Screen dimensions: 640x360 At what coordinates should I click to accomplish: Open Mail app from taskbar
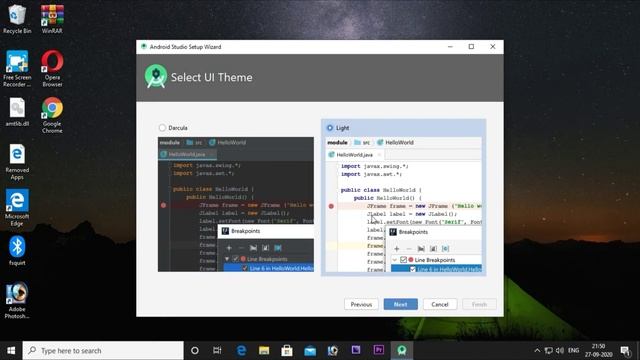tap(310, 351)
